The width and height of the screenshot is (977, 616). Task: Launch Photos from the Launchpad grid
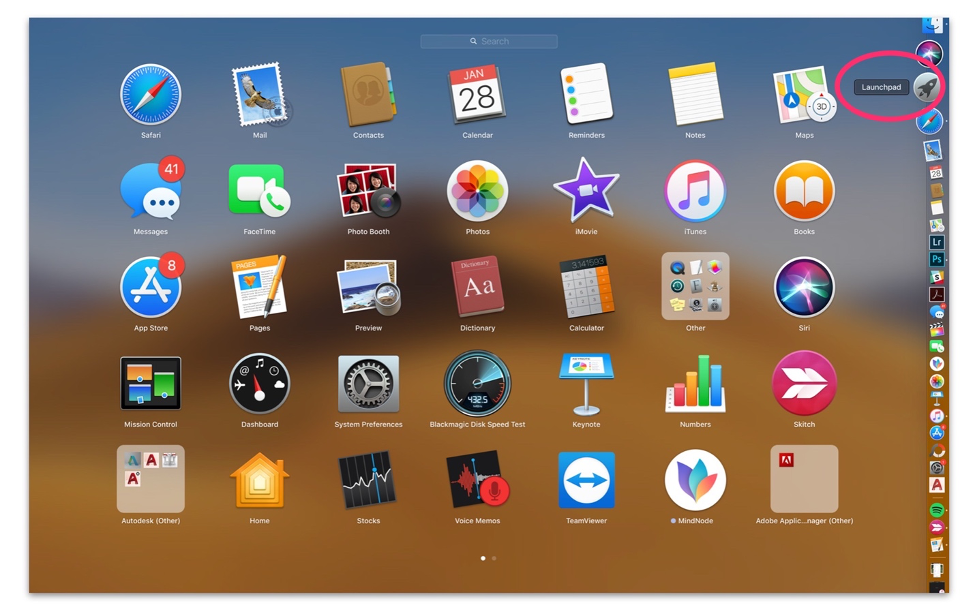coord(477,191)
